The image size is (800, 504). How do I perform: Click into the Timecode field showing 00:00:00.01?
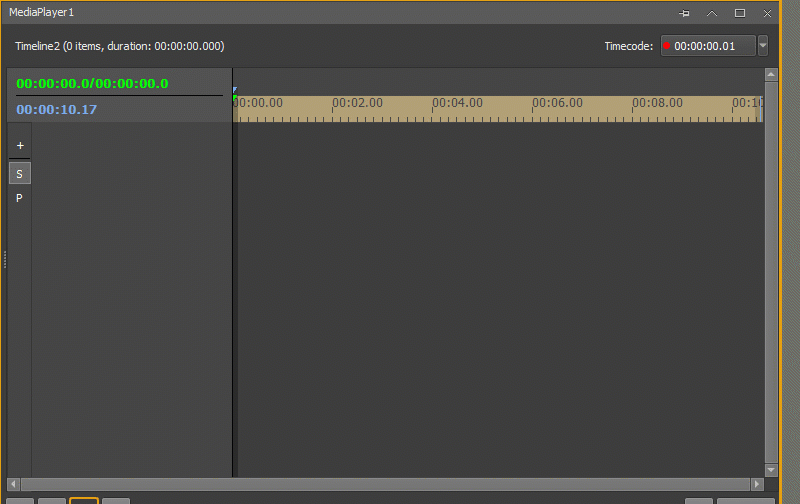pyautogui.click(x=708, y=46)
